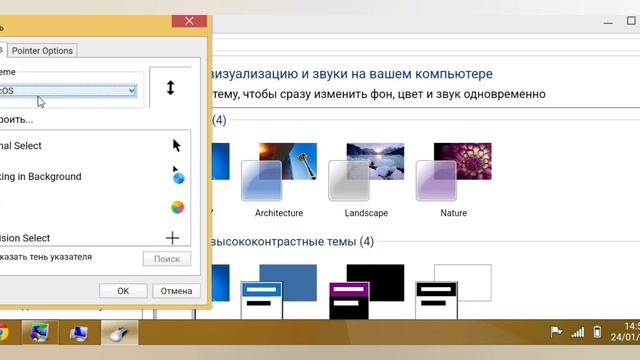Open the Personalization taskbar icon

pos(39,333)
